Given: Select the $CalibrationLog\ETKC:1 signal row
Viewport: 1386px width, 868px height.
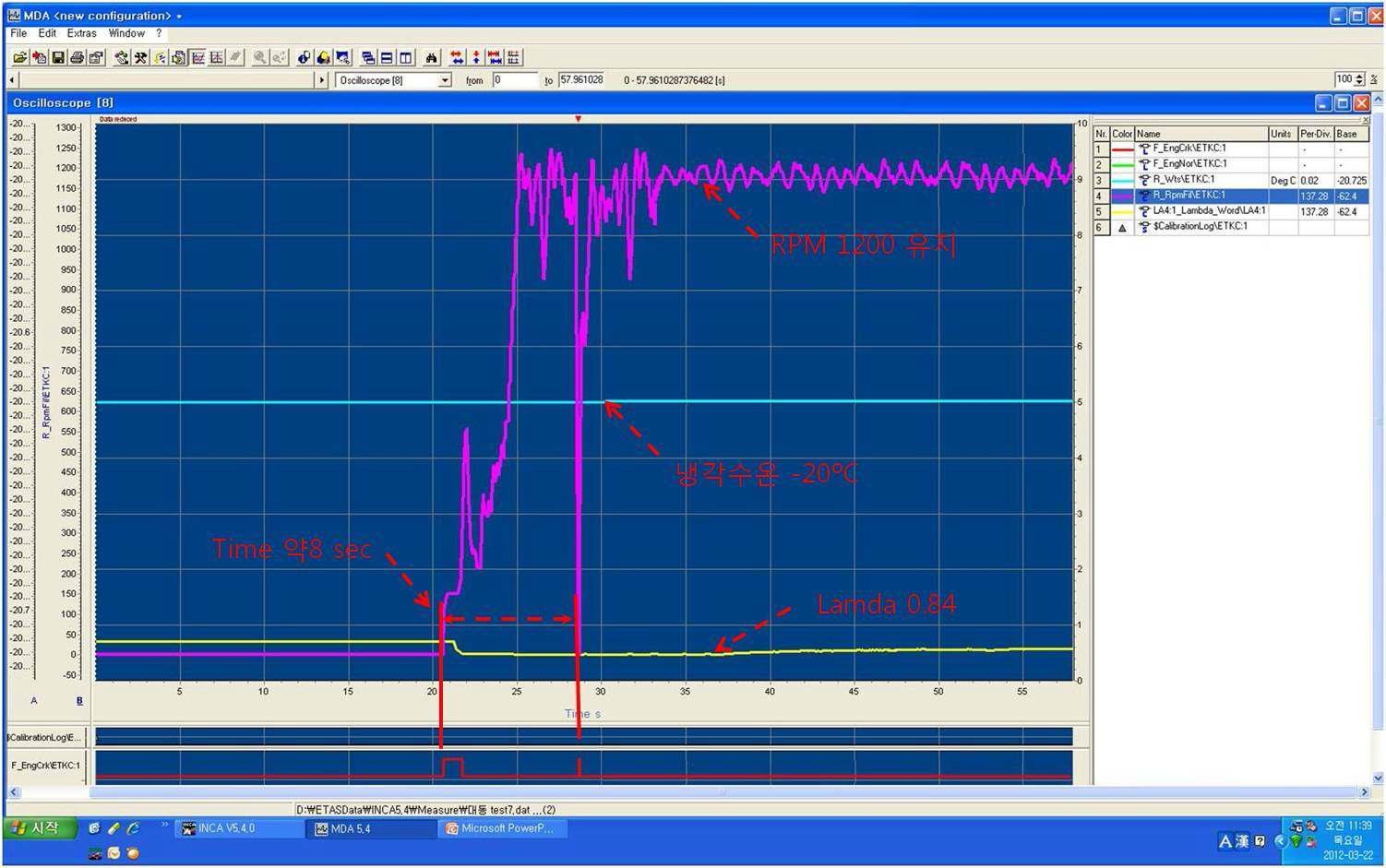Looking at the screenshot, I should (x=1231, y=227).
